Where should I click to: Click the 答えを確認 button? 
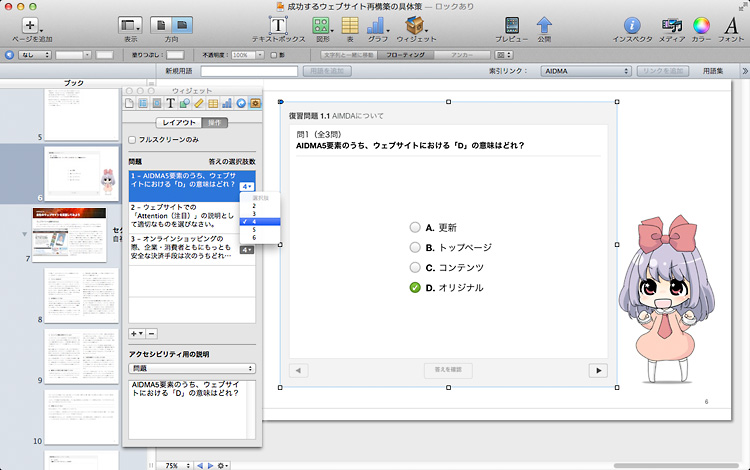point(448,370)
